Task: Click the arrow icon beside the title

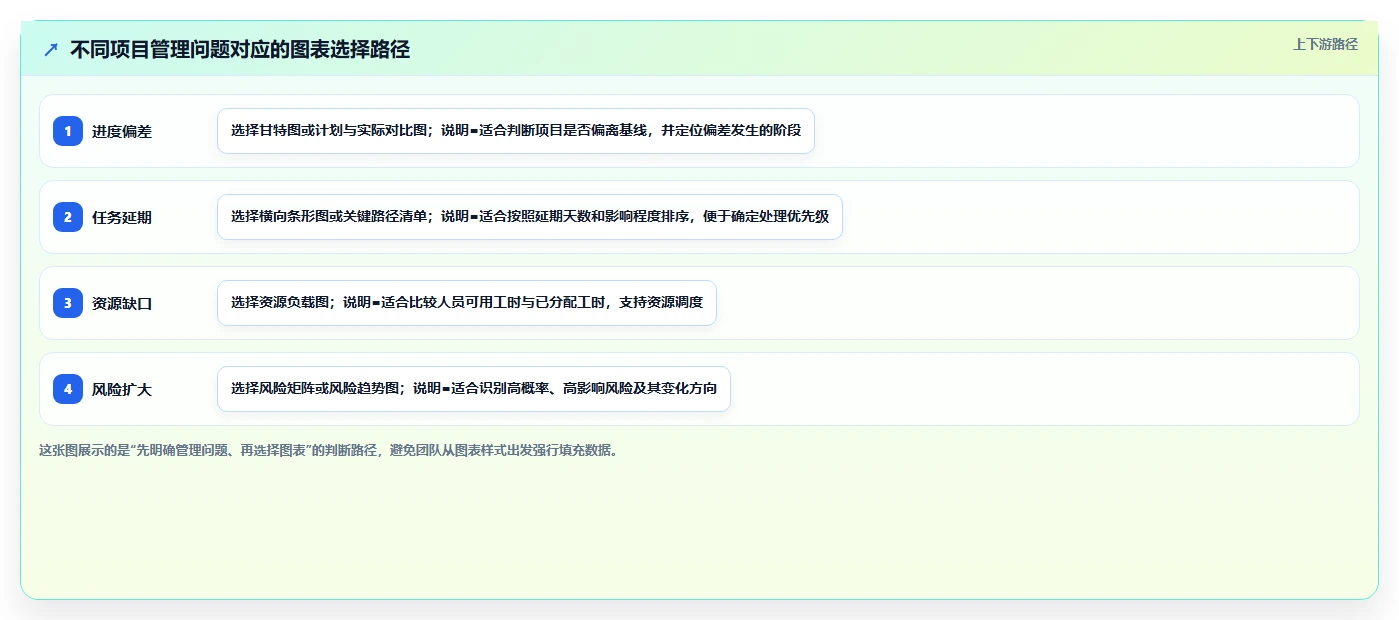Action: point(51,50)
